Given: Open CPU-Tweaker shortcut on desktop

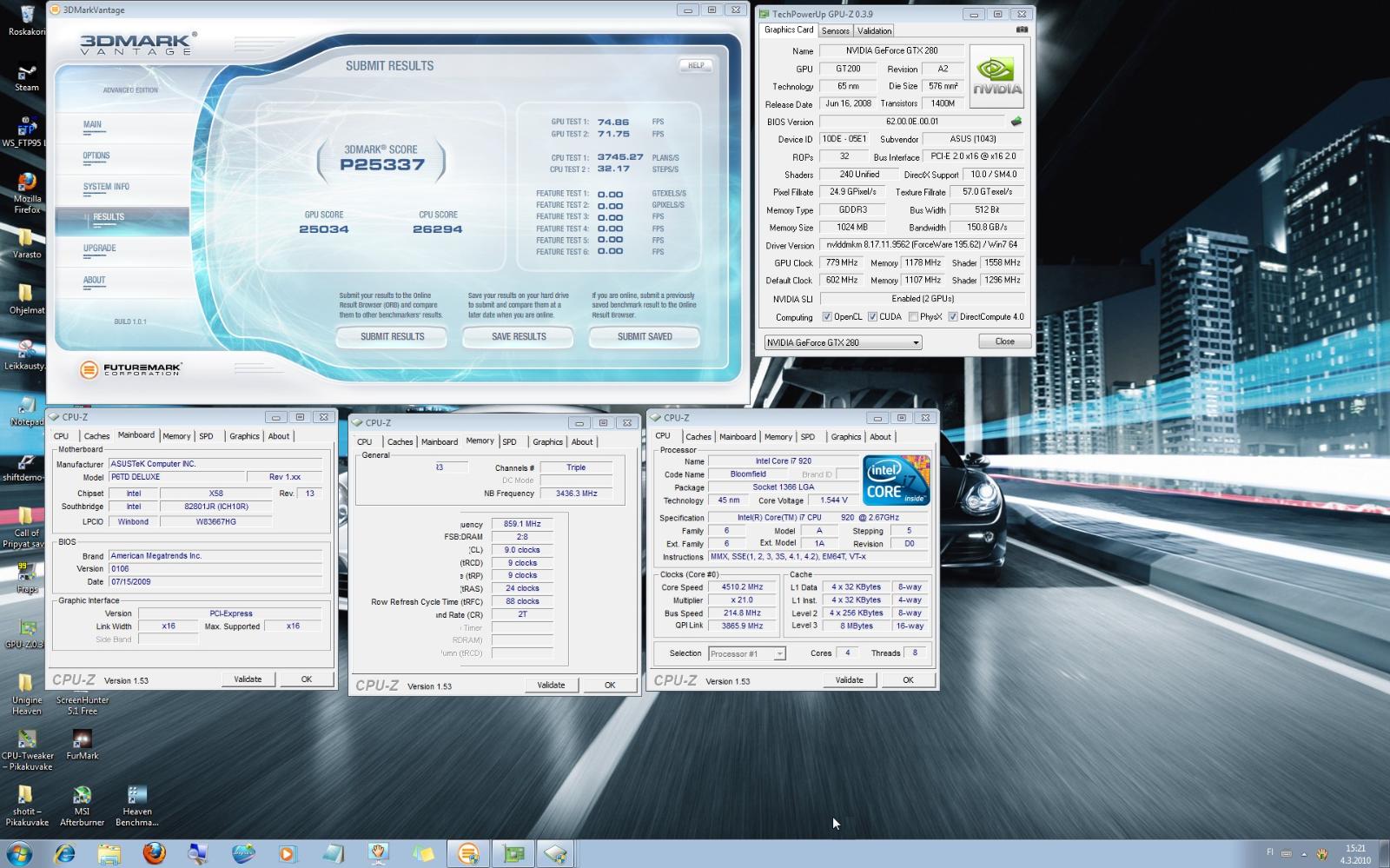Looking at the screenshot, I should pos(27,750).
